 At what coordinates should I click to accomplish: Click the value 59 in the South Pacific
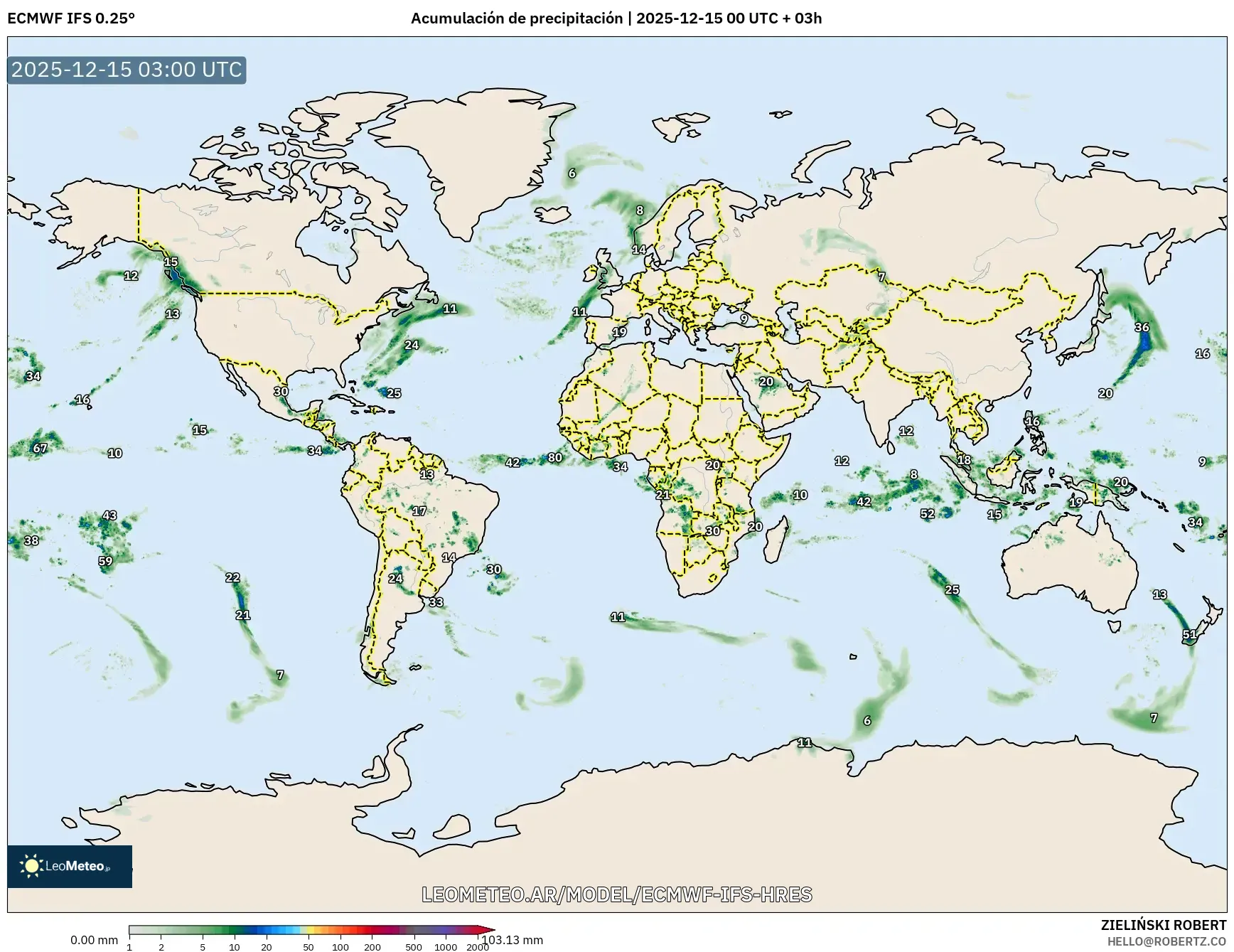pyautogui.click(x=107, y=562)
